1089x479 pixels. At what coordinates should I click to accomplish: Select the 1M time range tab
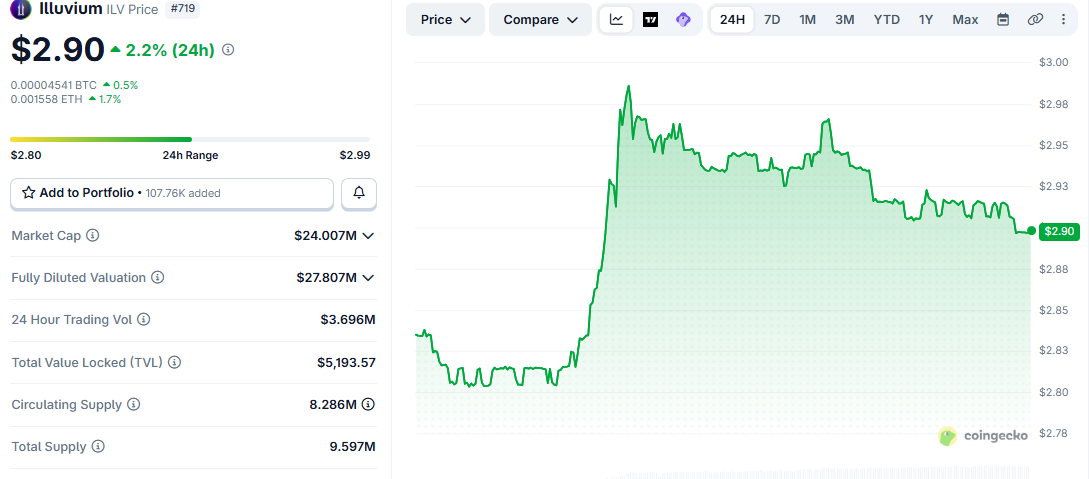click(808, 19)
